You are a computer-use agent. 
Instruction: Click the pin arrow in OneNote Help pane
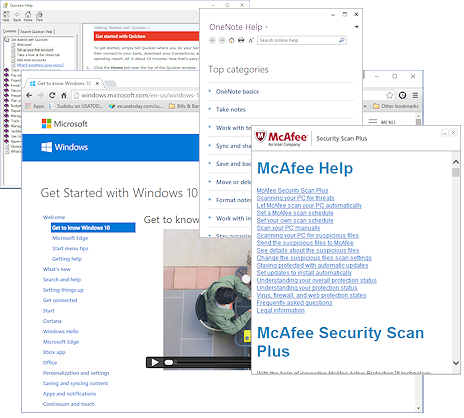356,26
